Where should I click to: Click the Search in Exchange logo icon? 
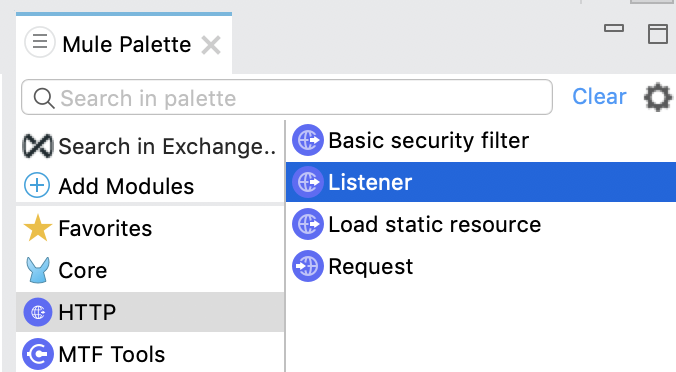coord(38,146)
